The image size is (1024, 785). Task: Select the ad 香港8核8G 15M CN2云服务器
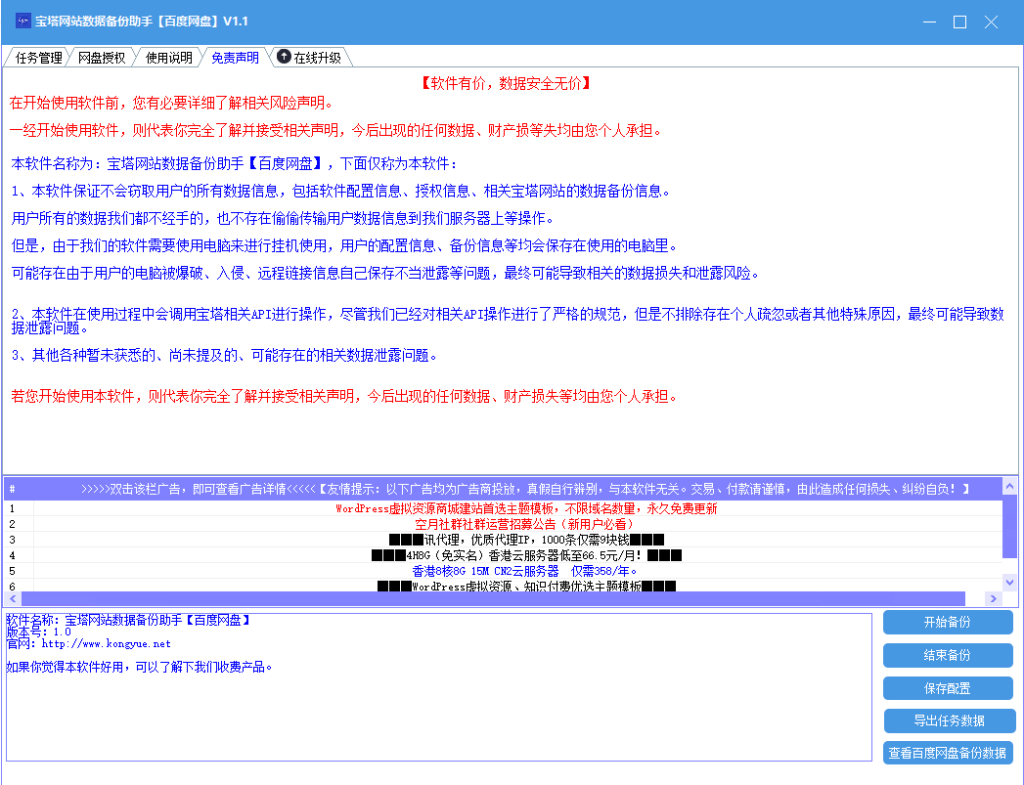click(x=503, y=571)
